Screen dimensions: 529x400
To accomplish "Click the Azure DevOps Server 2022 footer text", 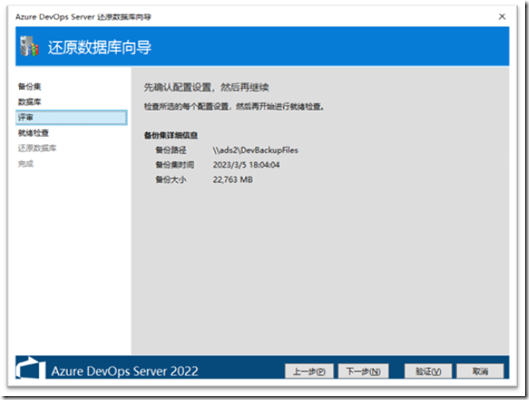I will point(125,371).
